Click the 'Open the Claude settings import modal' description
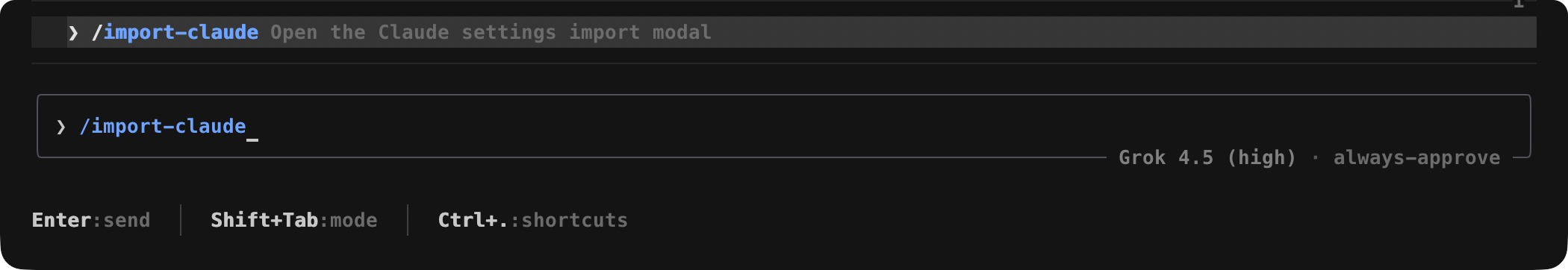The height and width of the screenshot is (270, 1568). pos(491,32)
